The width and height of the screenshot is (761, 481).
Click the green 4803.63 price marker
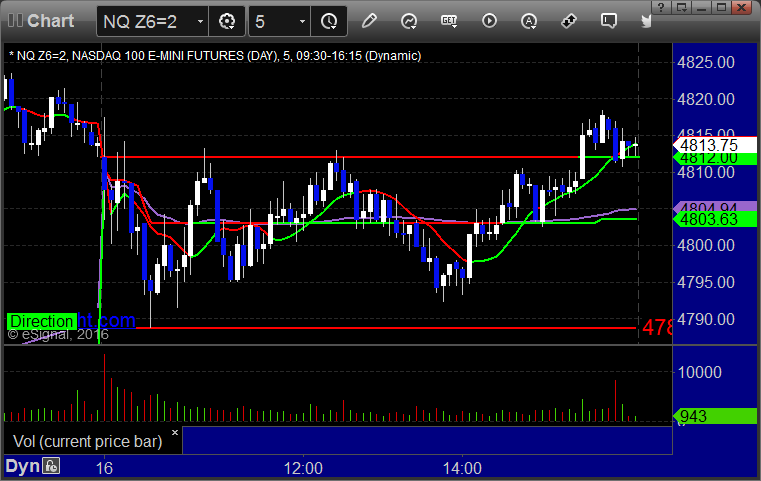click(x=714, y=219)
